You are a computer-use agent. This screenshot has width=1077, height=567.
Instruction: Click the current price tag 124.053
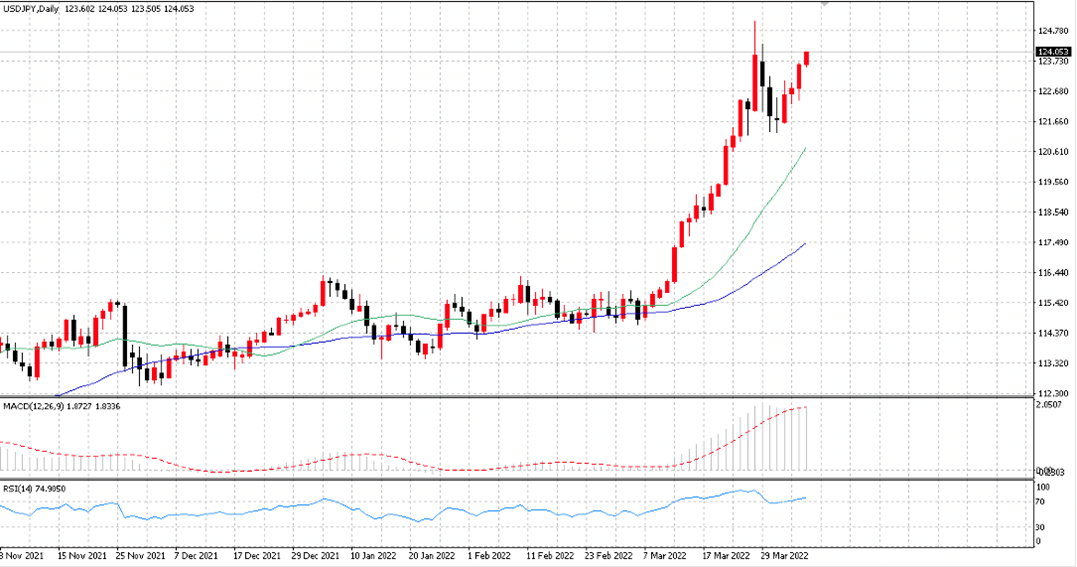1053,52
